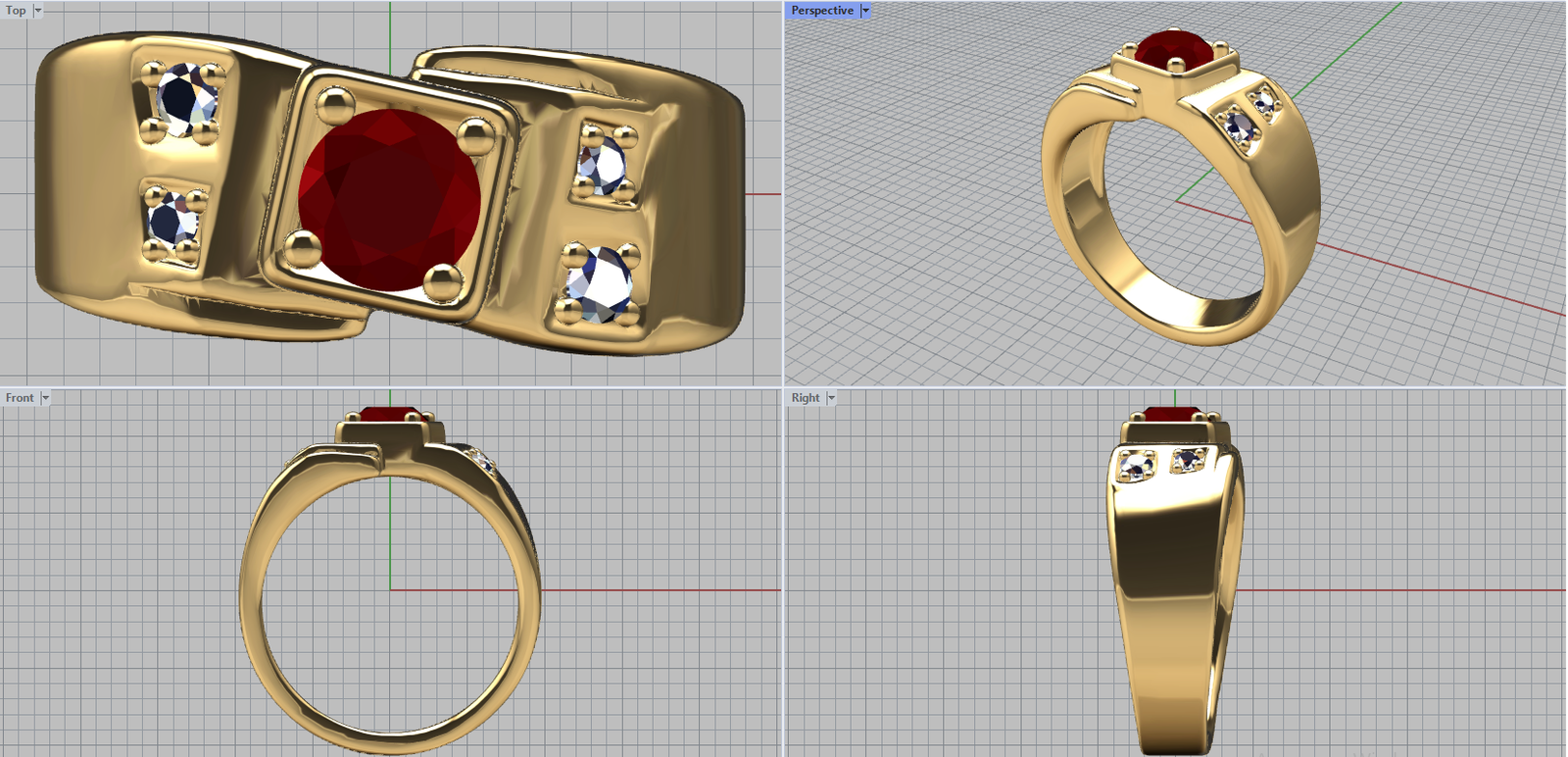Open the Top viewport dropdown arrow

coord(38,11)
